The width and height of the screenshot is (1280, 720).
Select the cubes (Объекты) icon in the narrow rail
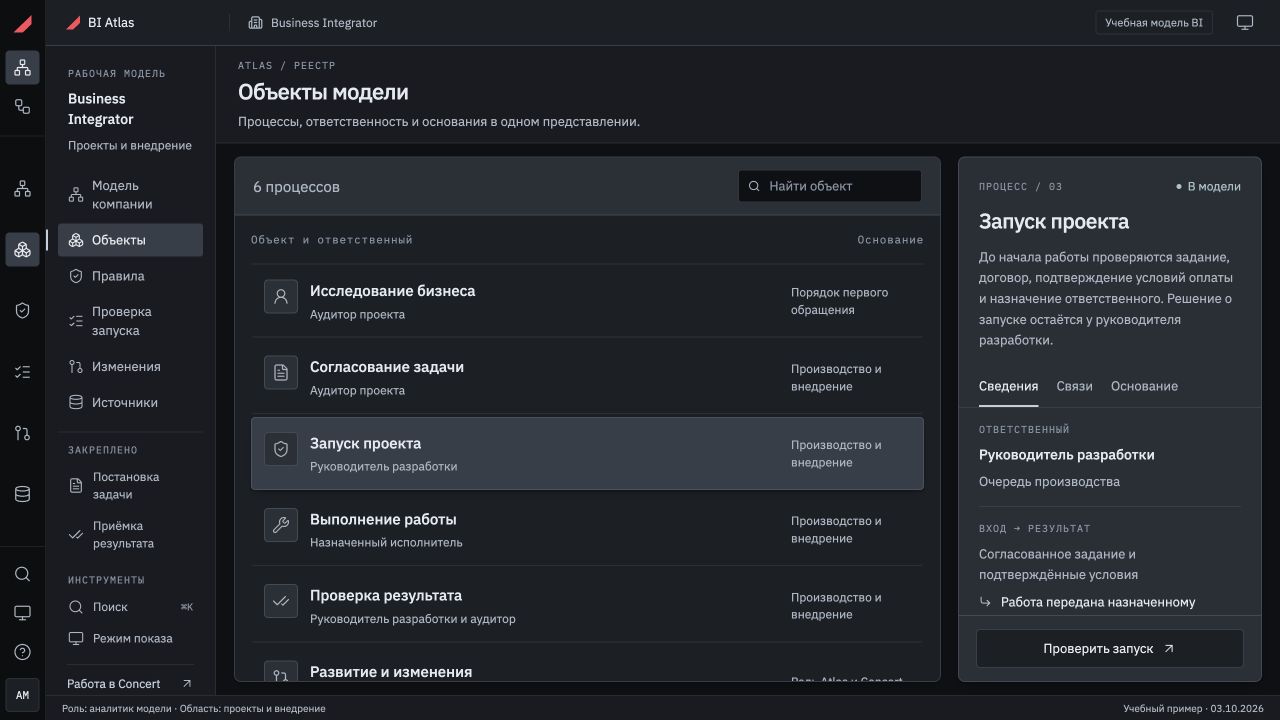pyautogui.click(x=23, y=249)
